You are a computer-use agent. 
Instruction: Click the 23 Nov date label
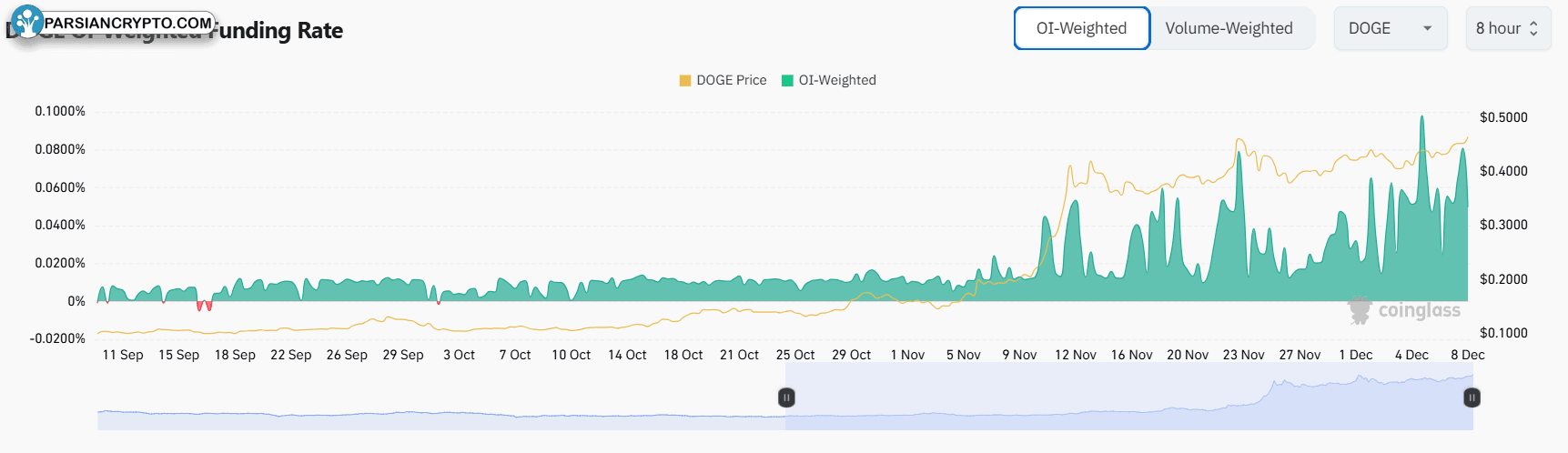(1243, 355)
